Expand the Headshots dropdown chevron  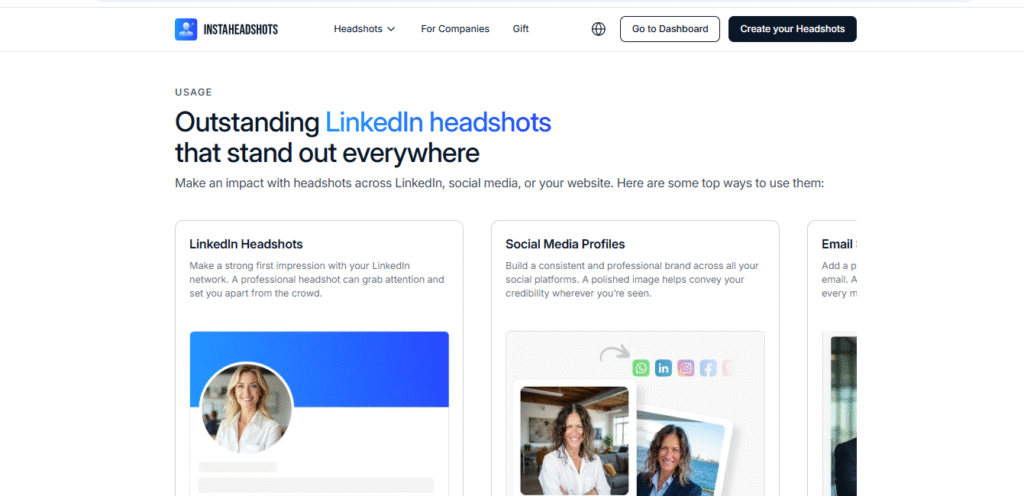point(391,29)
